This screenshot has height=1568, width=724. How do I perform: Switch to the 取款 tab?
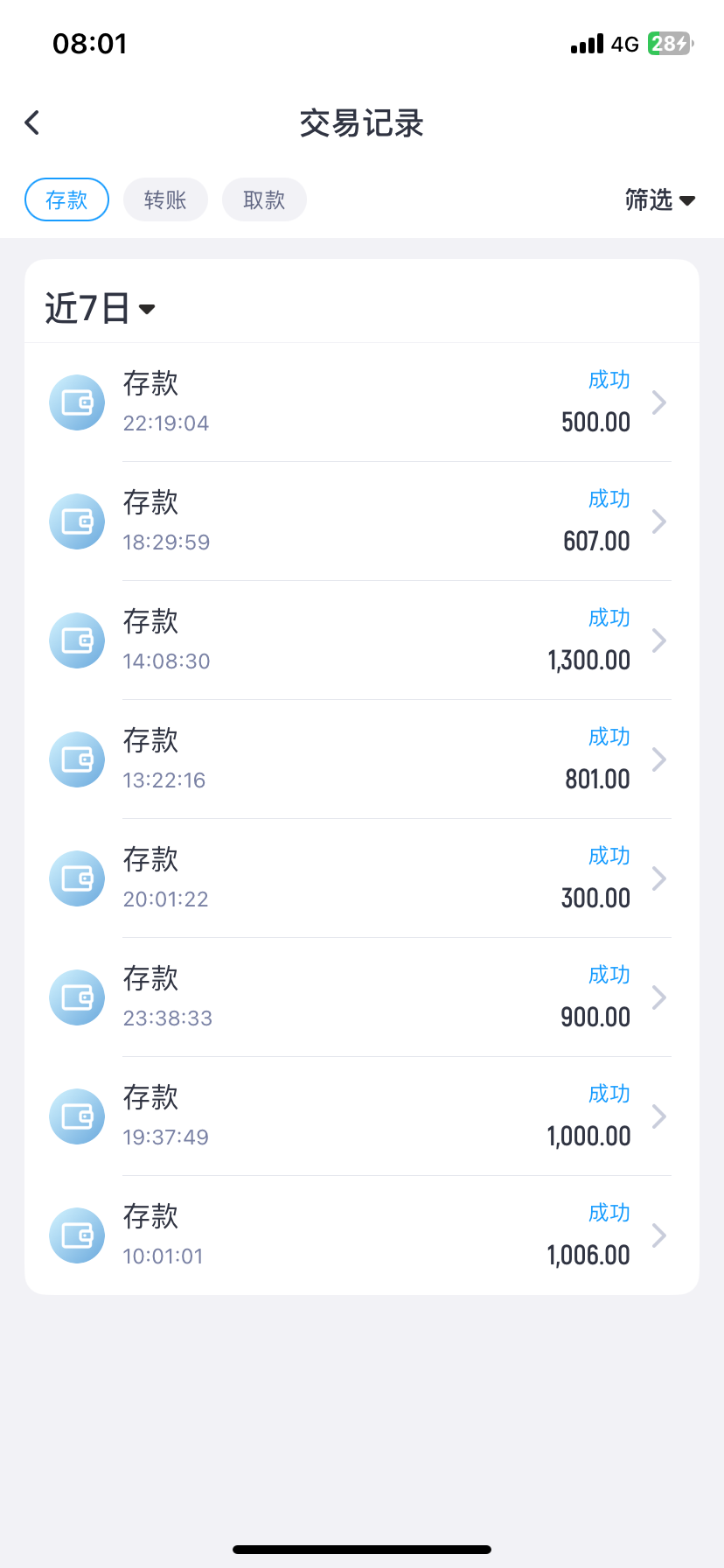coord(264,199)
